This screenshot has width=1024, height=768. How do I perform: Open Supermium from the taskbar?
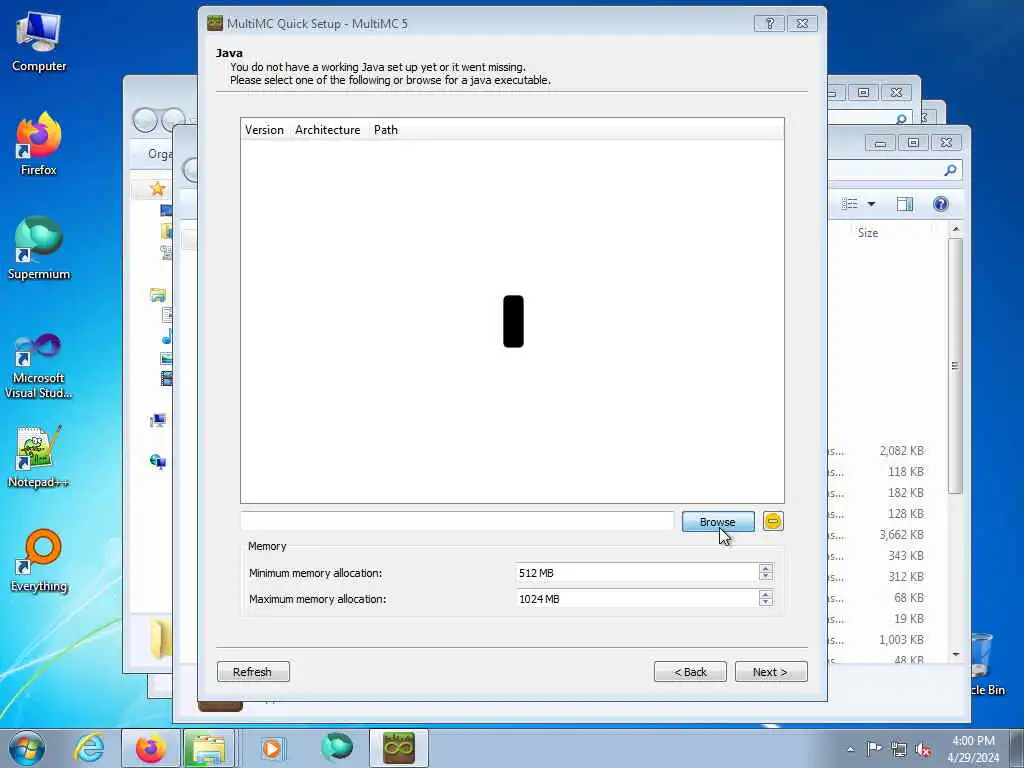click(336, 748)
